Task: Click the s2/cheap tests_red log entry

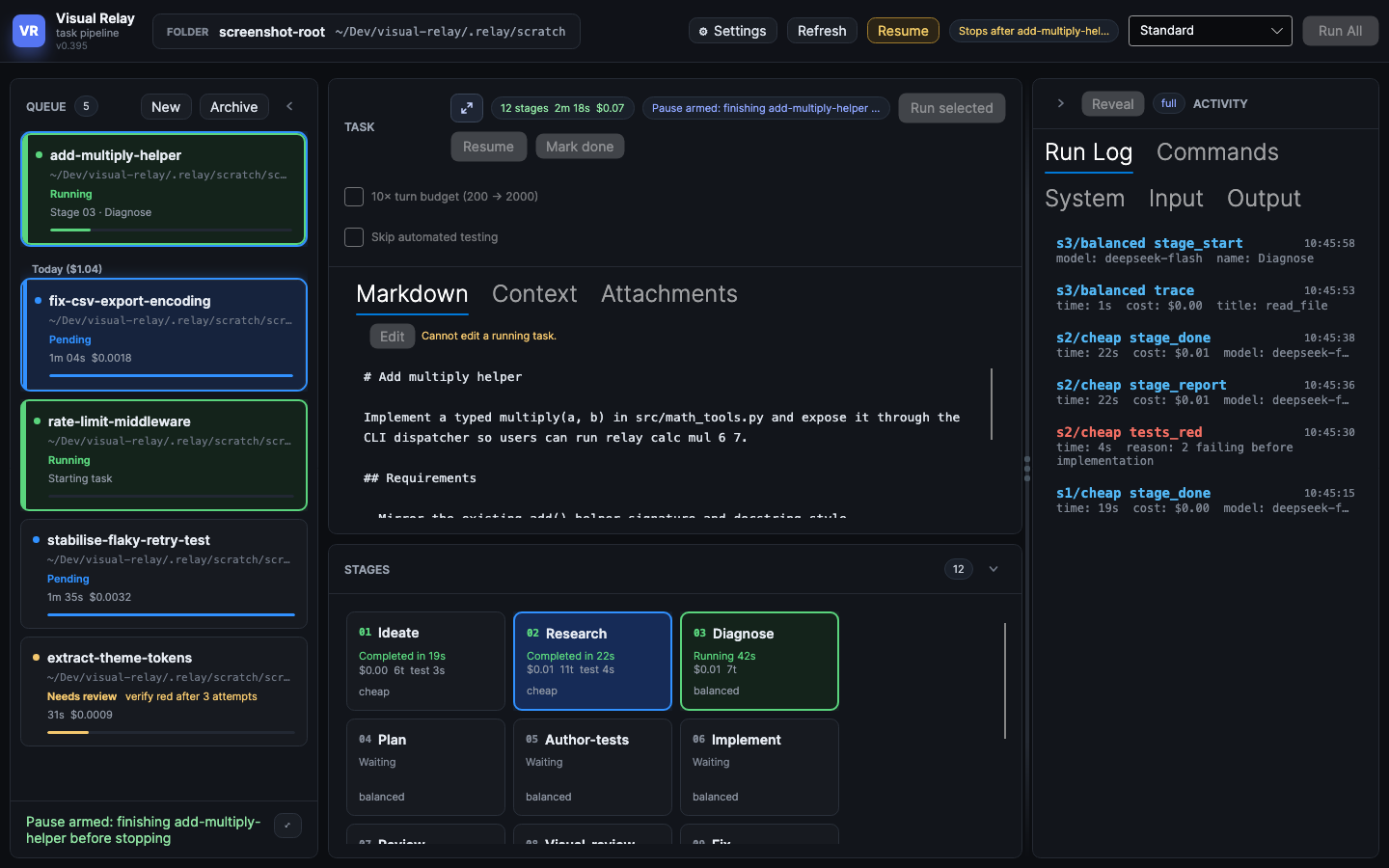Action: [1206, 446]
